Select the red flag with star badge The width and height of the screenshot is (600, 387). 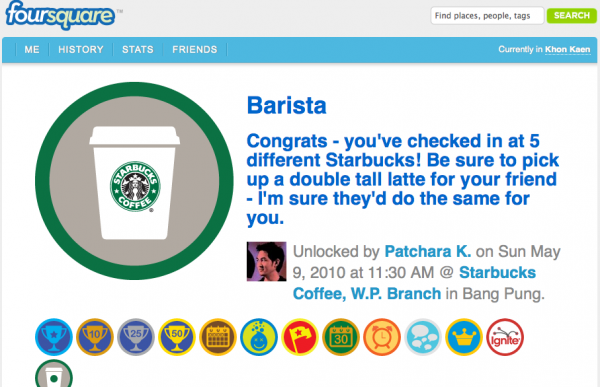(x=300, y=337)
